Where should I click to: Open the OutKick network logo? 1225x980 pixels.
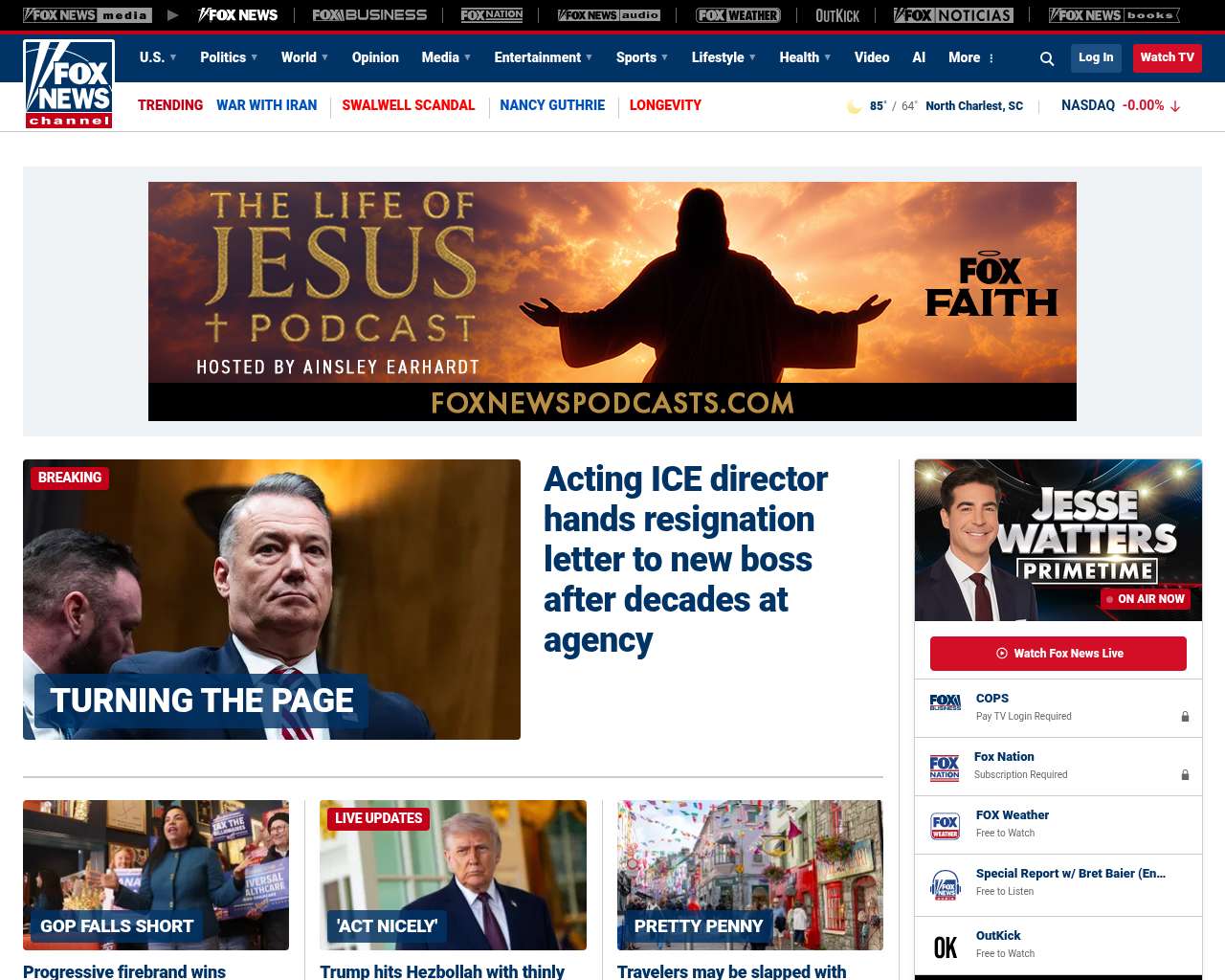coord(837,15)
